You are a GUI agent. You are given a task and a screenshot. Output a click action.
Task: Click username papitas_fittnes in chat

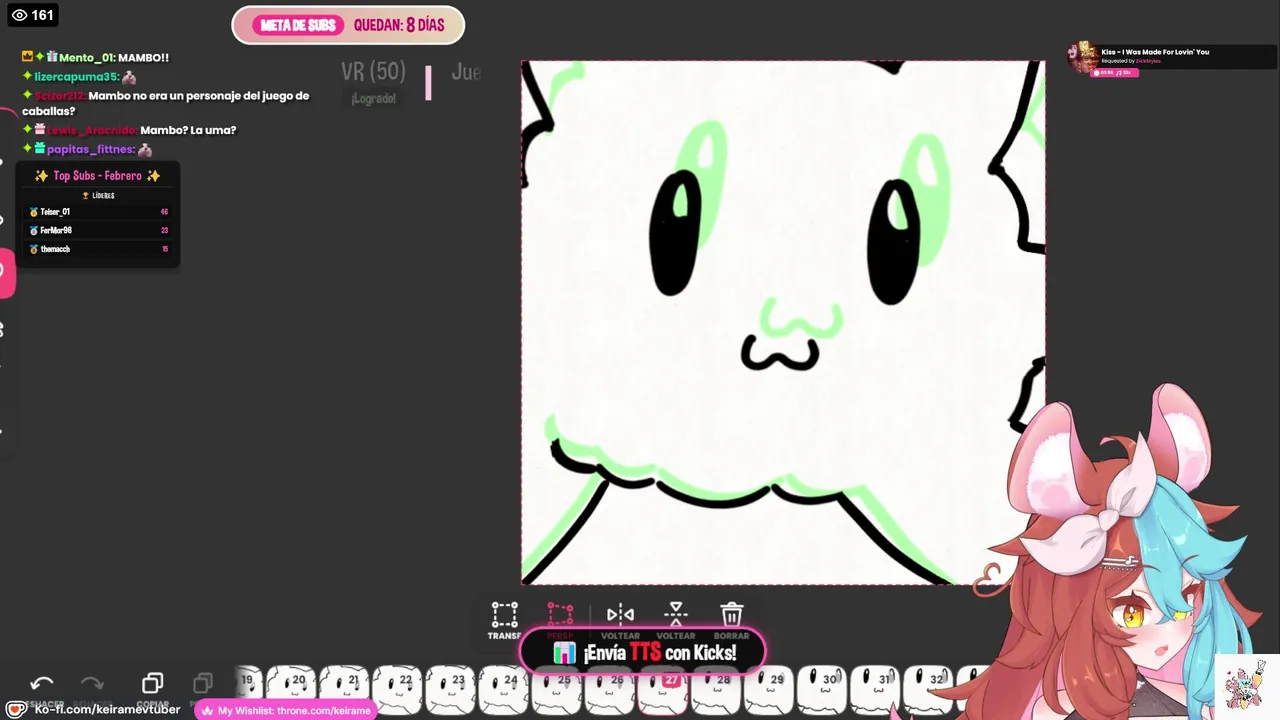(90, 149)
